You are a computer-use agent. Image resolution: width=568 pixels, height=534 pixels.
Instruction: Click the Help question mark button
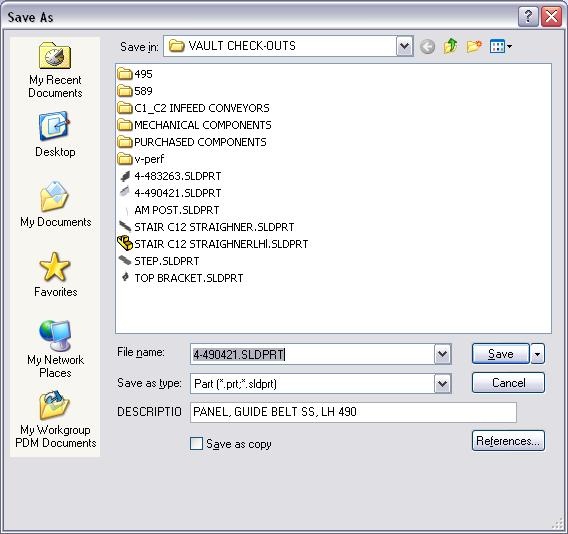click(x=528, y=16)
